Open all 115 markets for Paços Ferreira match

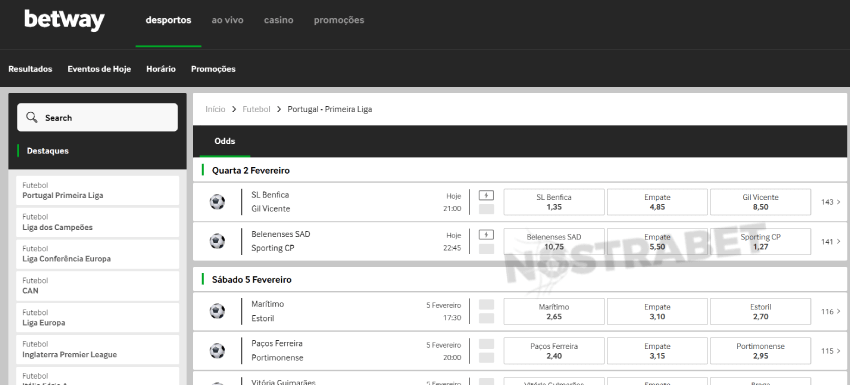[830, 351]
